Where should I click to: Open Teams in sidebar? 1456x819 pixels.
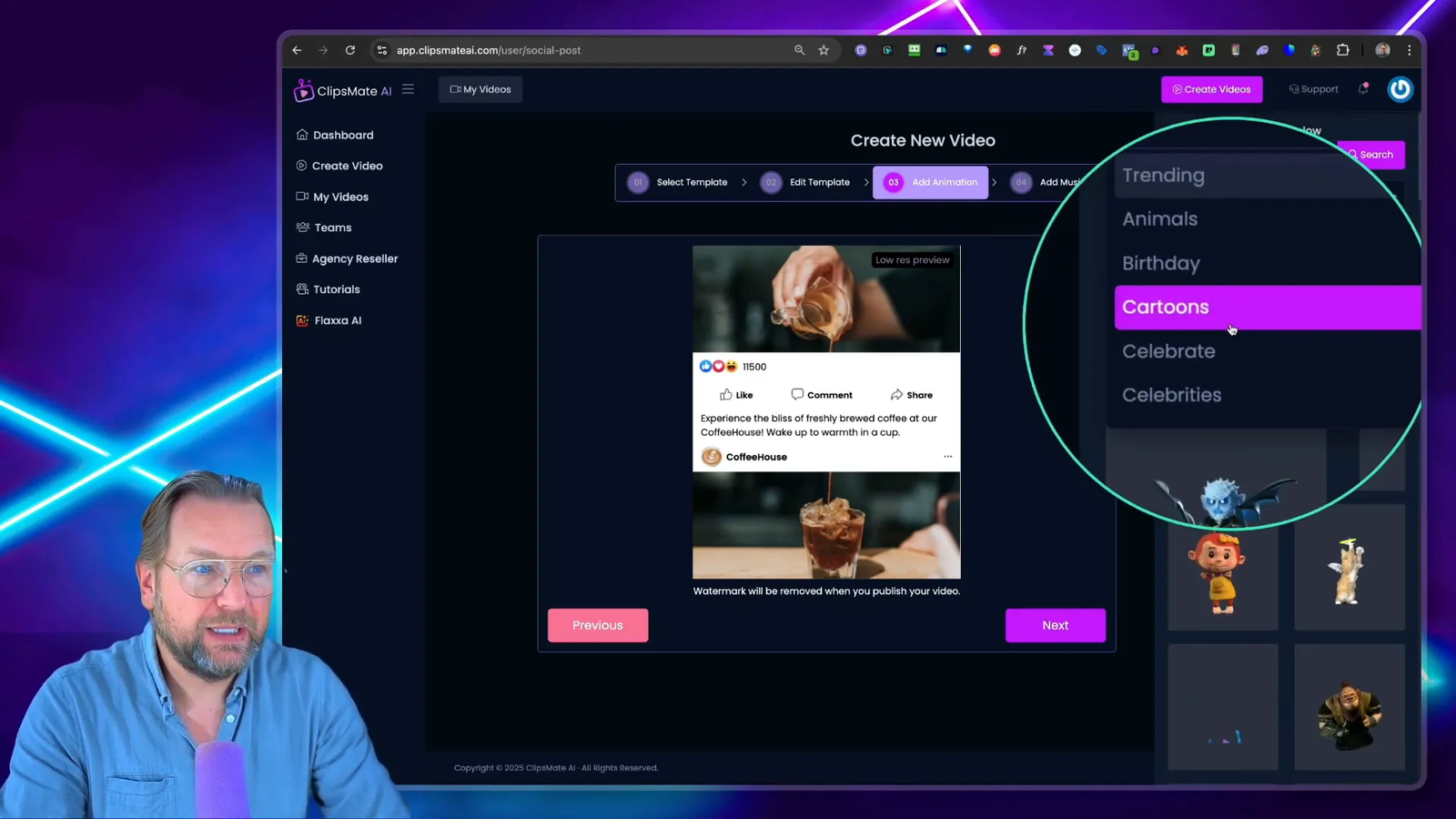(324, 227)
